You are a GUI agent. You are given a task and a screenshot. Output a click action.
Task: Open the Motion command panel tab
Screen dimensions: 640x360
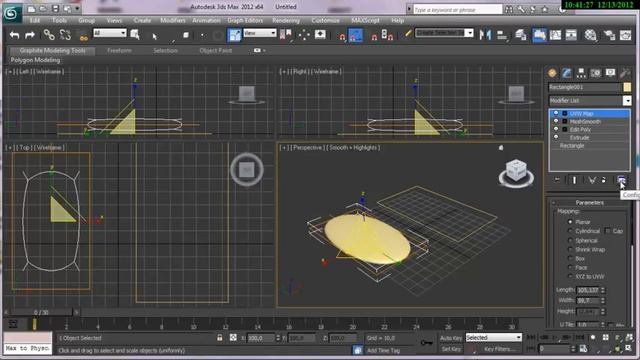pyautogui.click(x=596, y=73)
